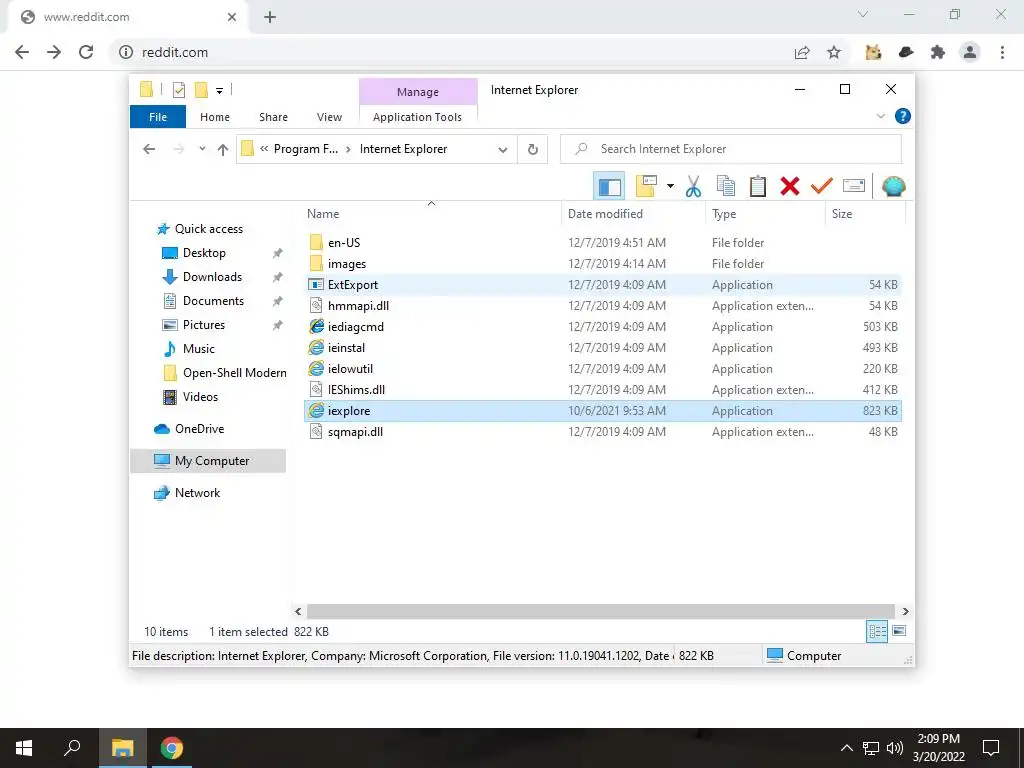1024x768 pixels.
Task: Sort by Date modified column
Action: (x=633, y=214)
